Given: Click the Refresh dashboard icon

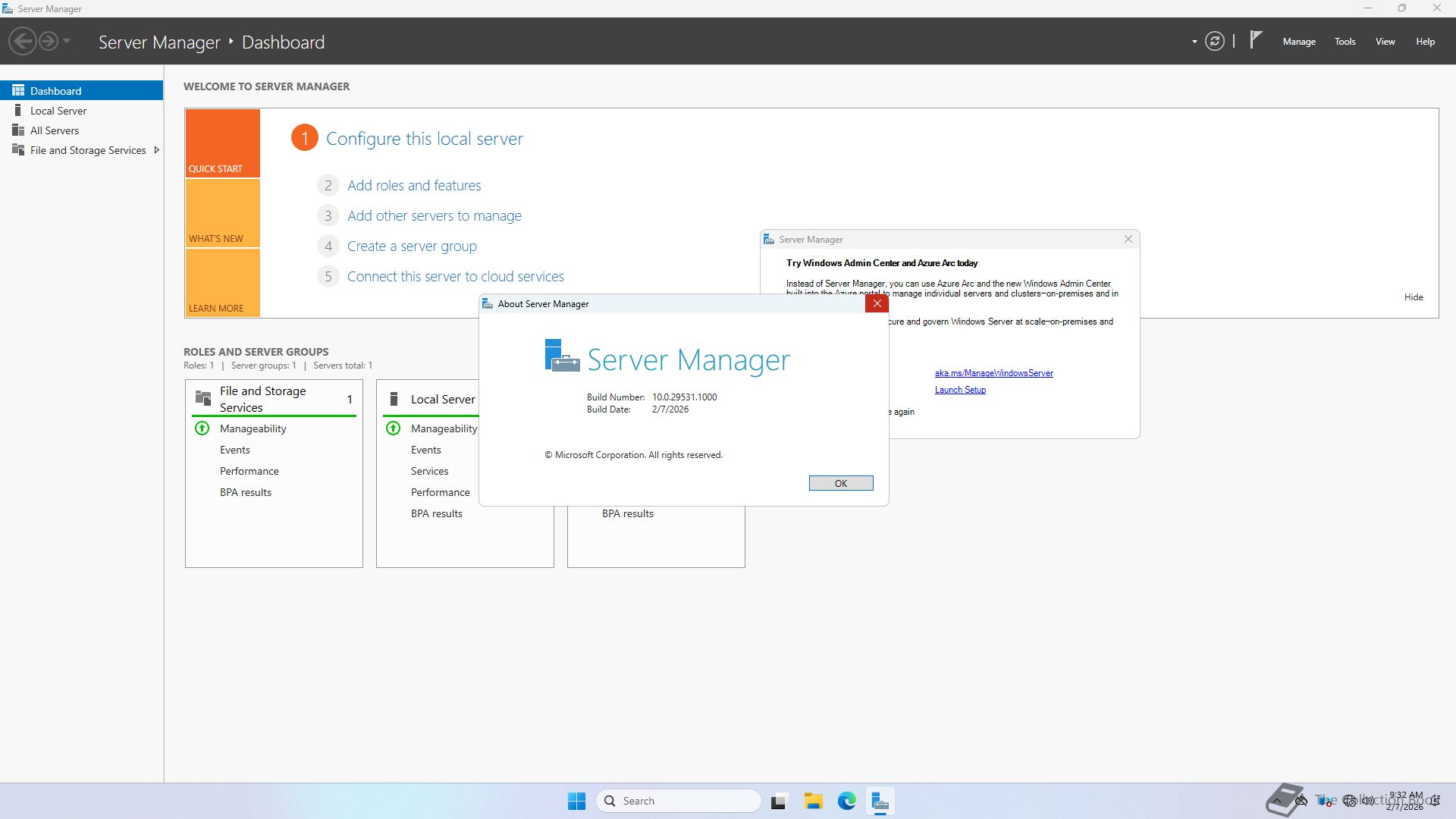Looking at the screenshot, I should tap(1214, 42).
